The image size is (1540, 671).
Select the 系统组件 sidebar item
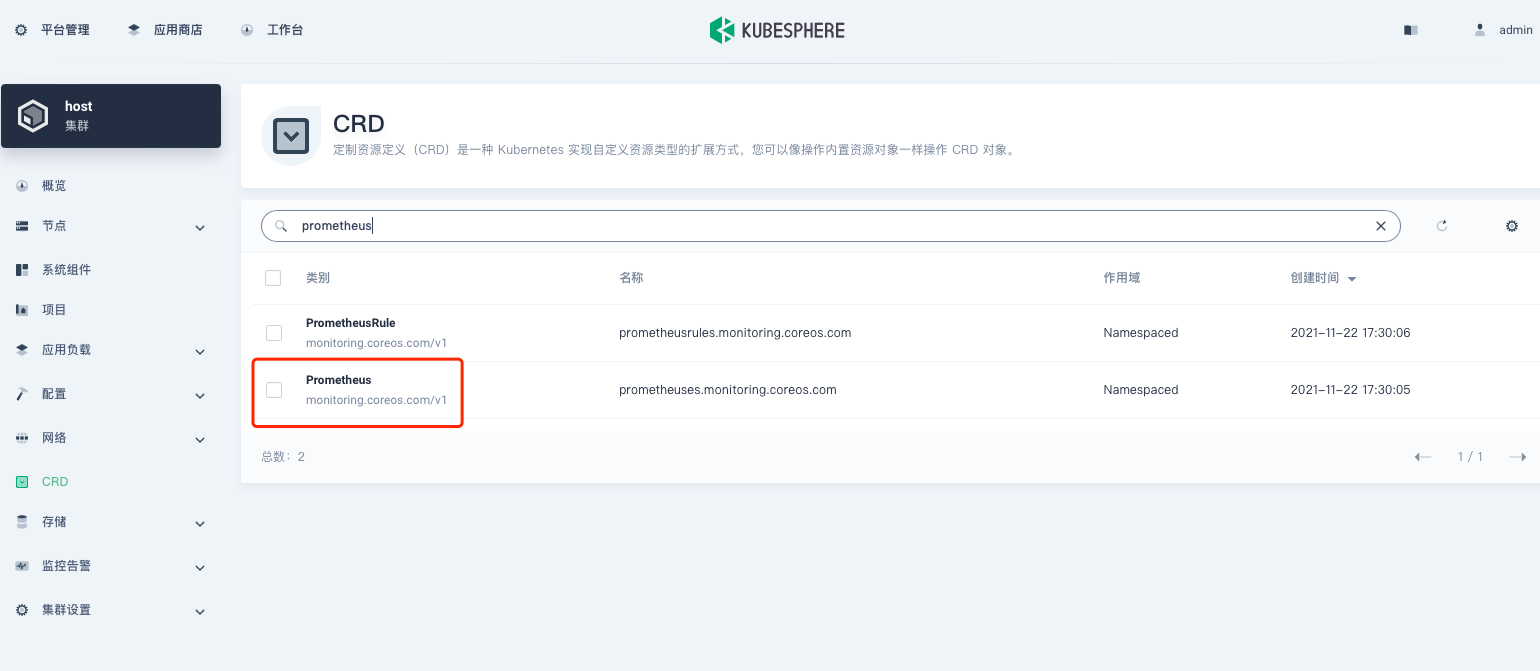coord(66,269)
